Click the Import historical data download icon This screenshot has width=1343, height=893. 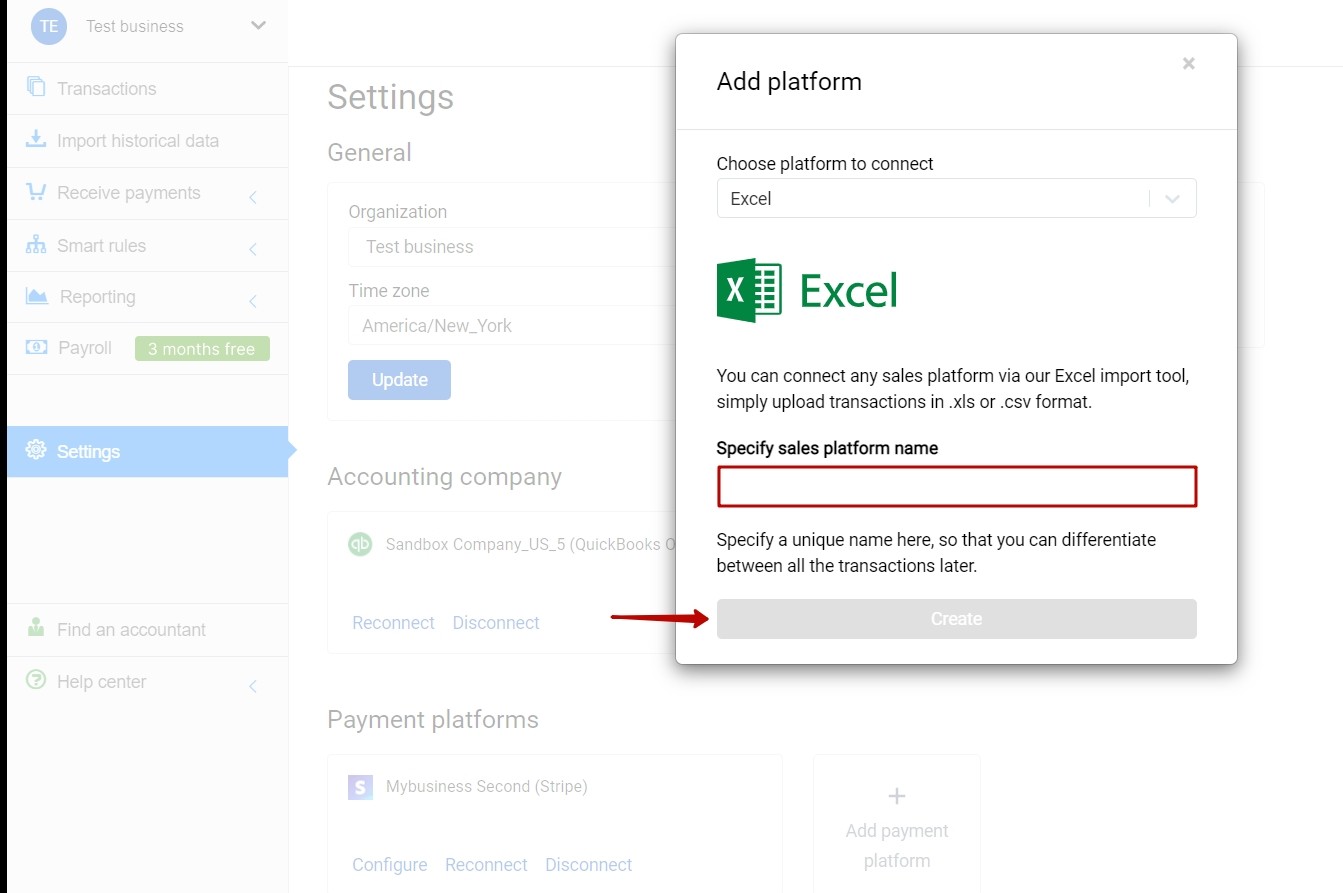36,139
